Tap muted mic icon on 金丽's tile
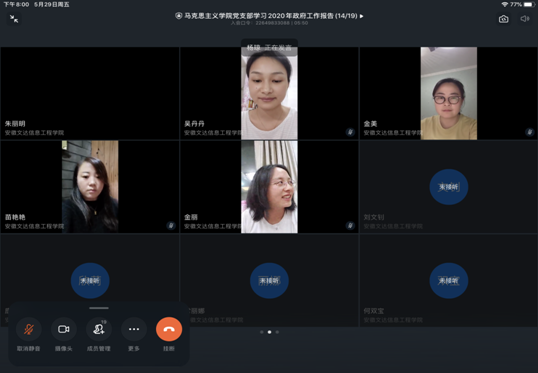This screenshot has width=538, height=373. (x=350, y=225)
